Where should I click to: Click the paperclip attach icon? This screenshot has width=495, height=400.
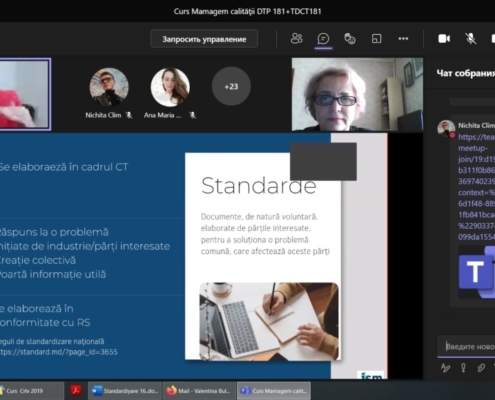[481, 368]
